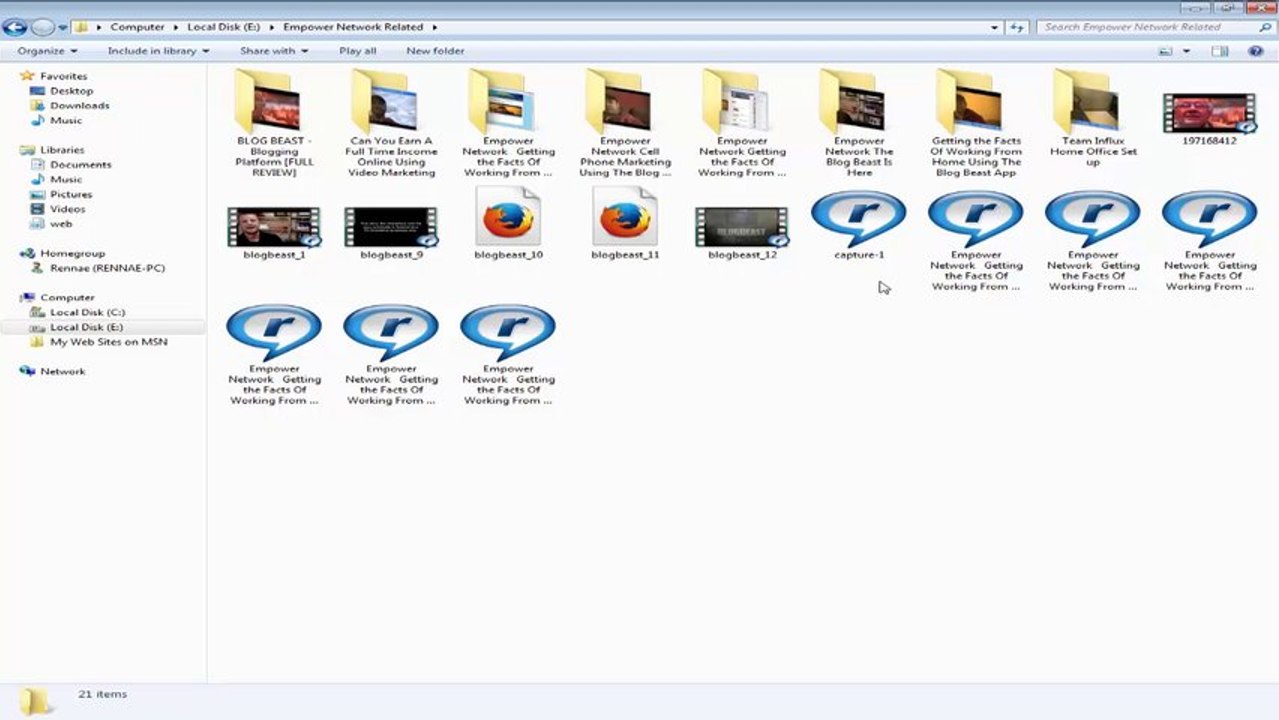Select Local Disk (E:) in sidebar
This screenshot has height=720, width=1279.
[87, 328]
